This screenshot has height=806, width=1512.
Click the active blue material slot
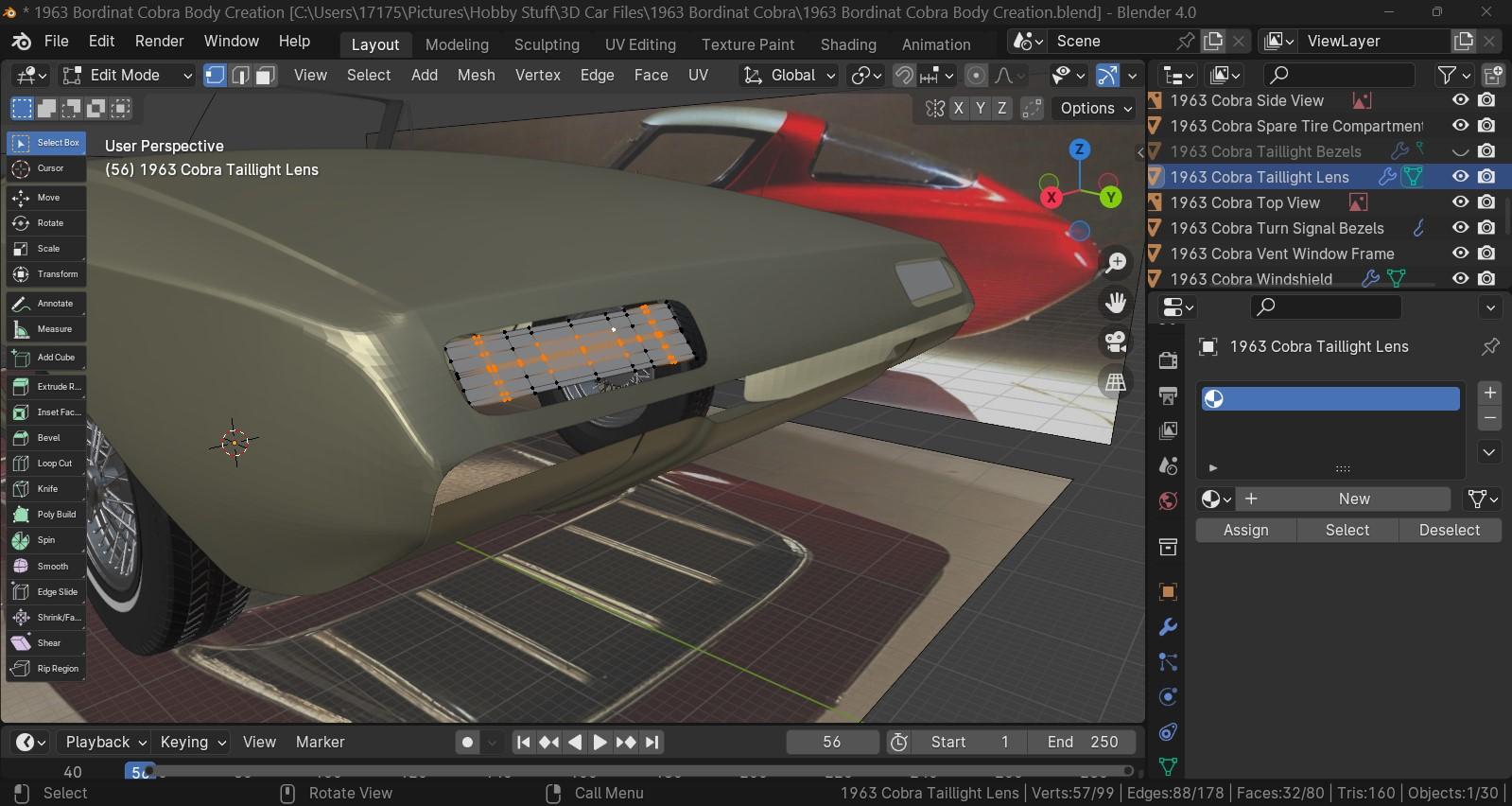(x=1330, y=399)
